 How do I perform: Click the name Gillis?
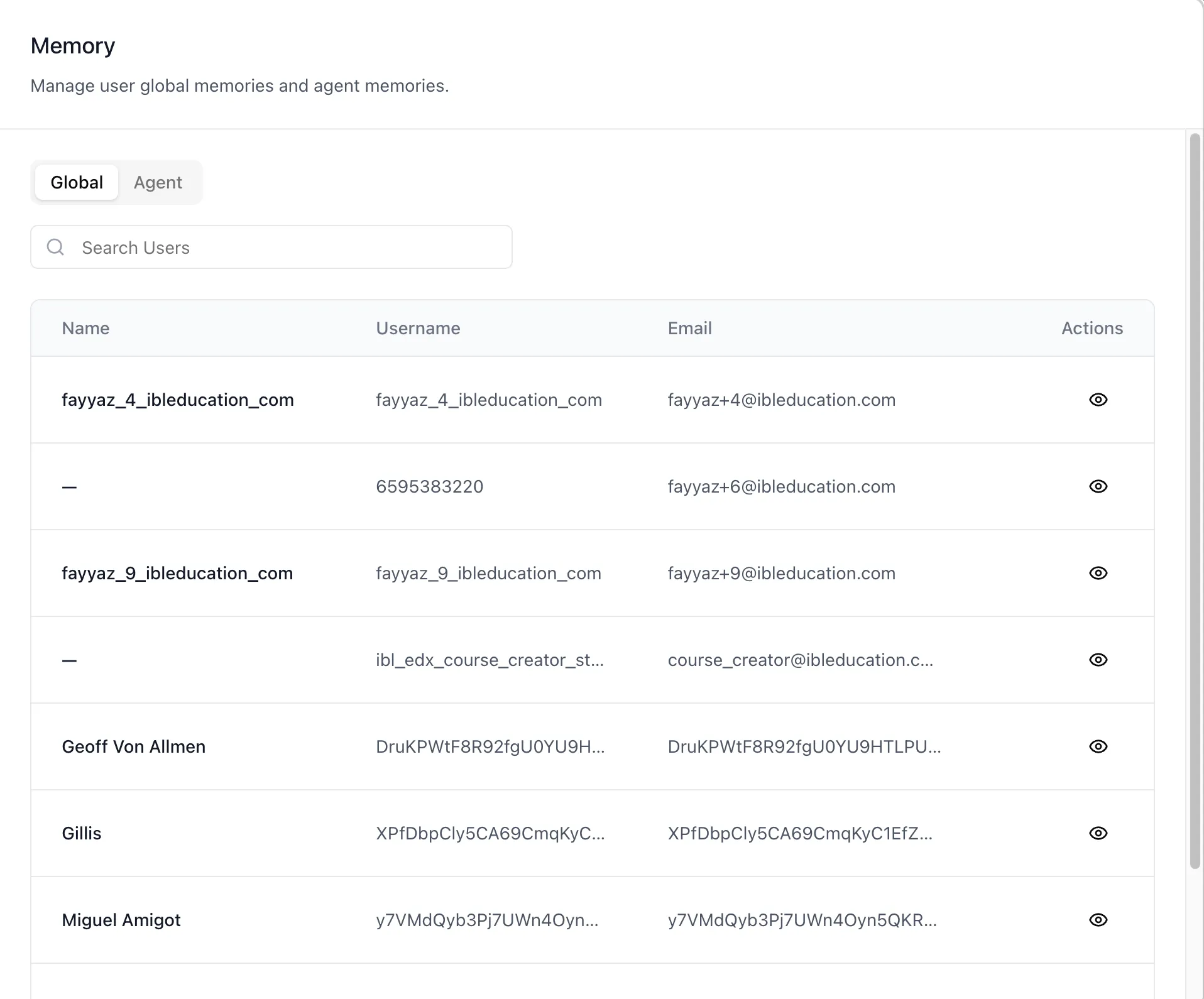pos(81,833)
